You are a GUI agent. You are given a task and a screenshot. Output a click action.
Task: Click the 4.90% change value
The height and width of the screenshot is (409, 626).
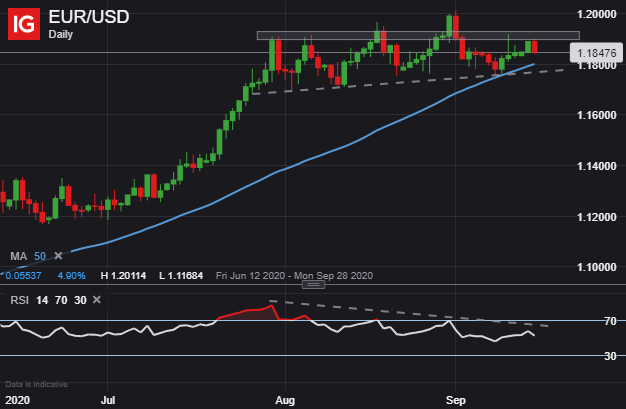(x=71, y=276)
